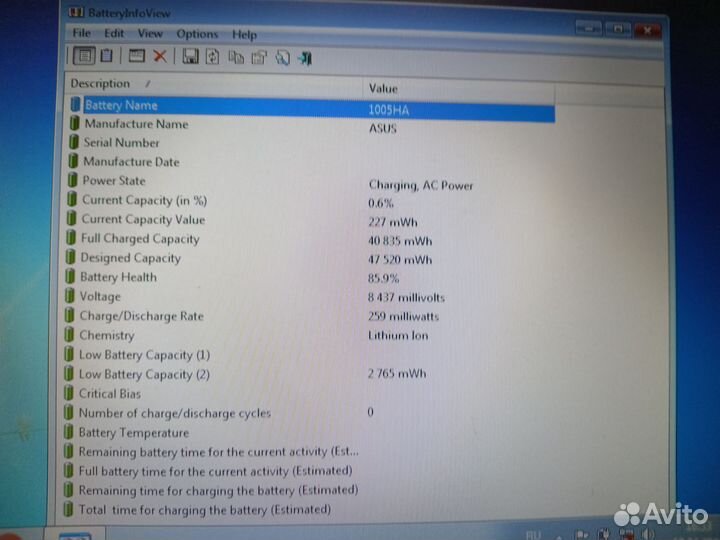Click the 8 437 millivolts value
This screenshot has height=540, width=720.
click(406, 298)
